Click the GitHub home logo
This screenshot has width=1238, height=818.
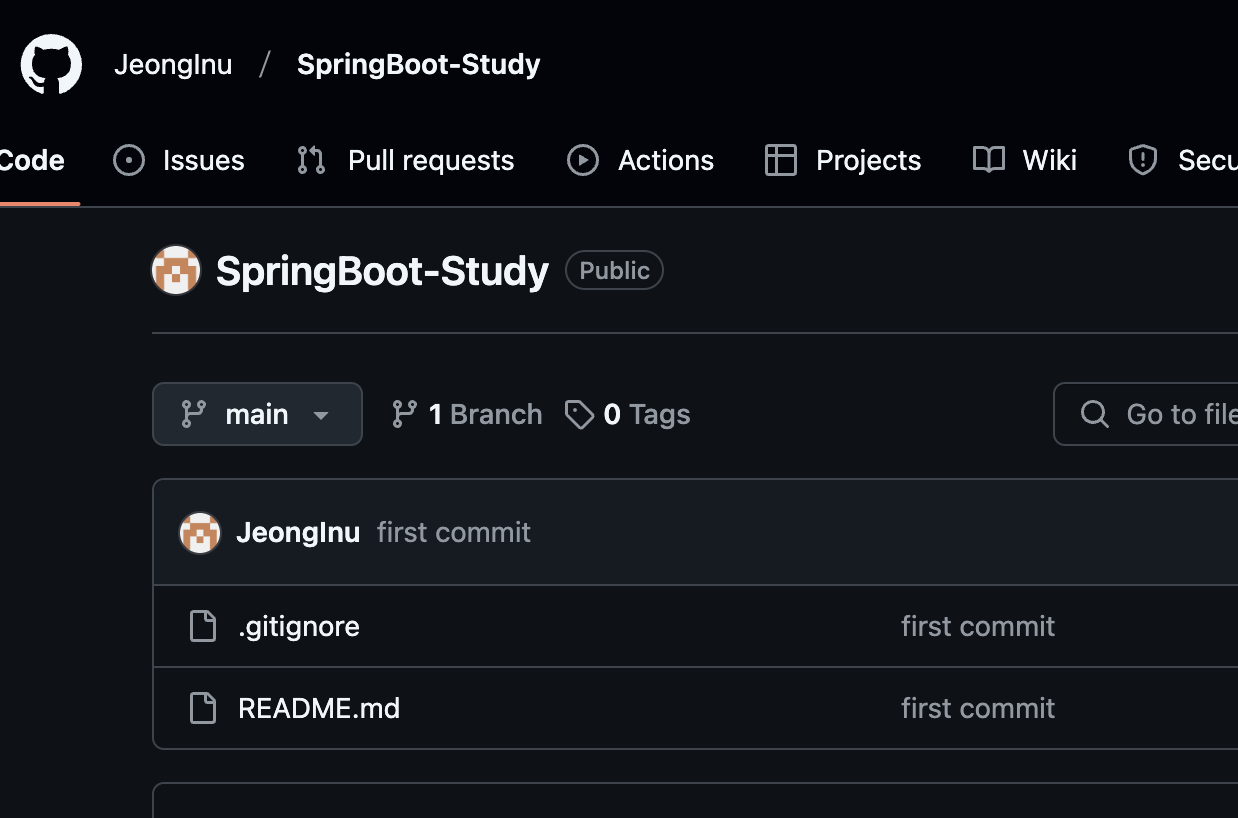click(50, 64)
